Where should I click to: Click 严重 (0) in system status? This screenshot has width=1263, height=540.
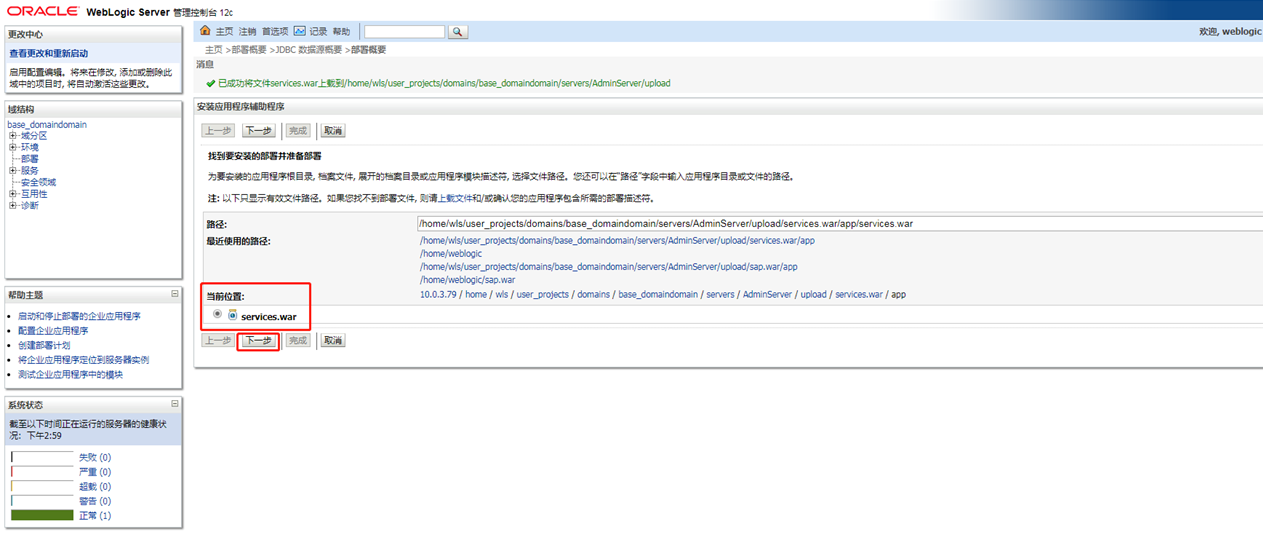tap(95, 472)
